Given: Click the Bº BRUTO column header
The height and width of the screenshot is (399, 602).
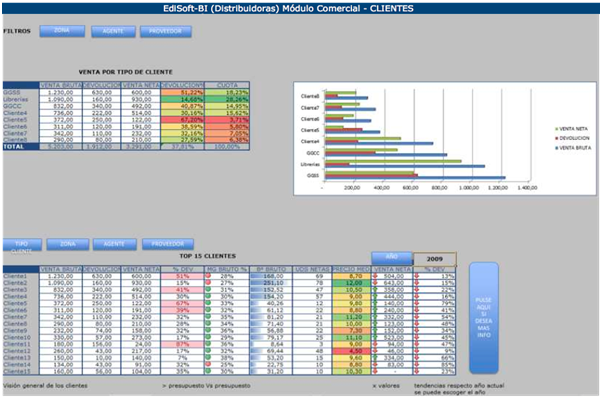Looking at the screenshot, I should 271,270.
